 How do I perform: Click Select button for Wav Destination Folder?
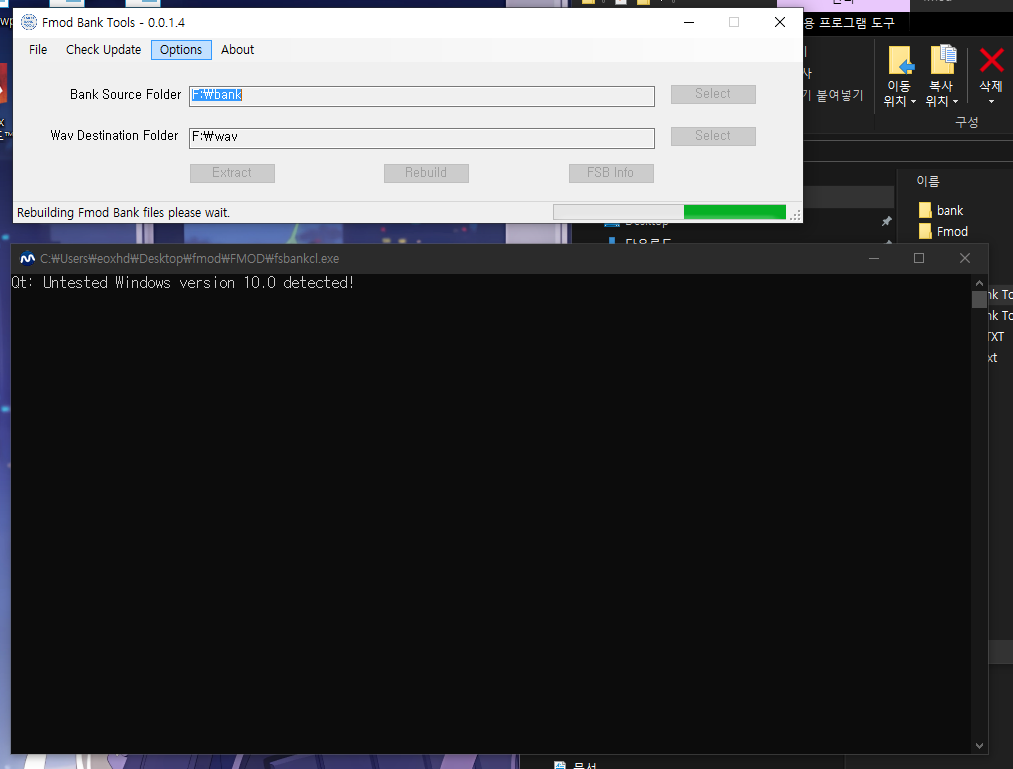point(713,136)
